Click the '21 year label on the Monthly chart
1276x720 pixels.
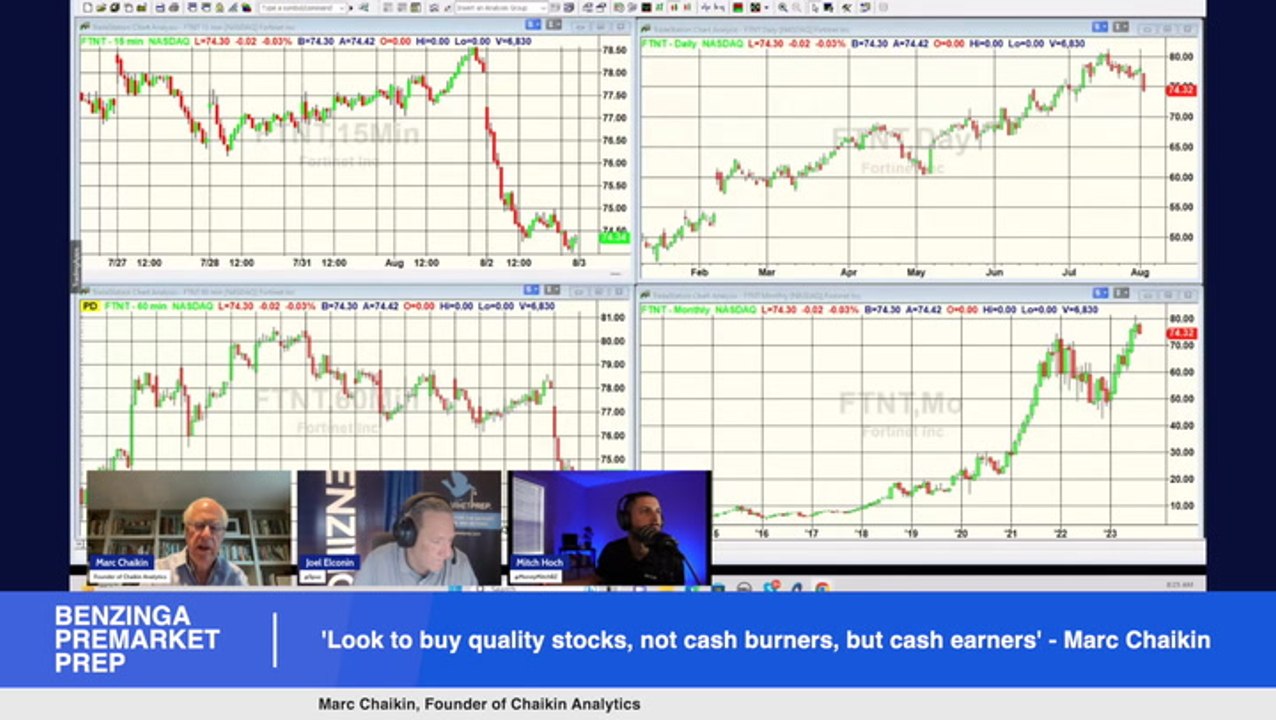pyautogui.click(x=1010, y=534)
